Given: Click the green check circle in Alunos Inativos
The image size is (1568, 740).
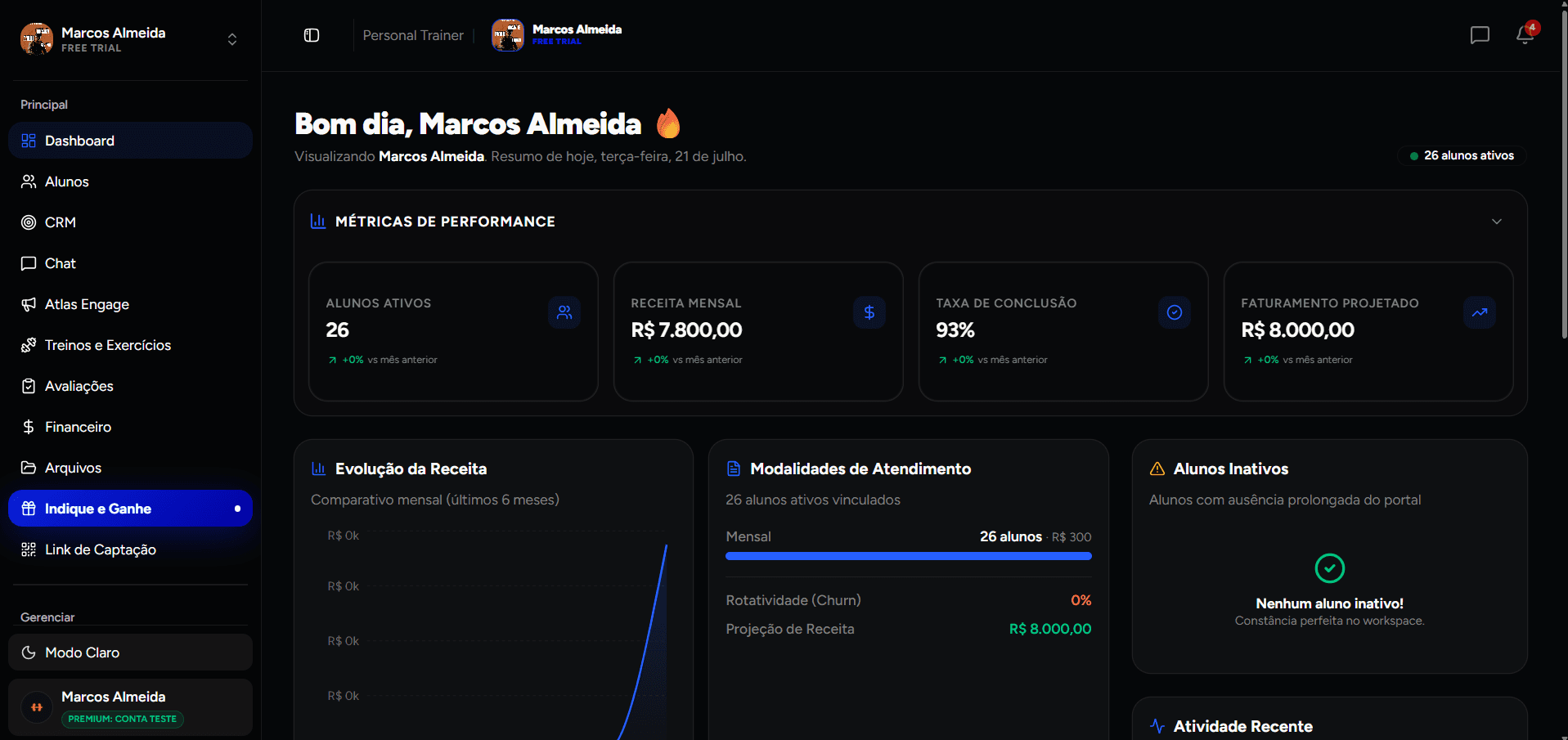Looking at the screenshot, I should click(x=1330, y=568).
